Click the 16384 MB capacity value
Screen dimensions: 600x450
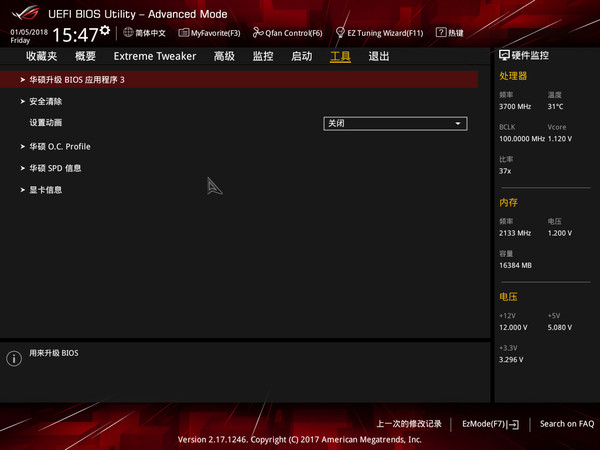pyautogui.click(x=515, y=265)
